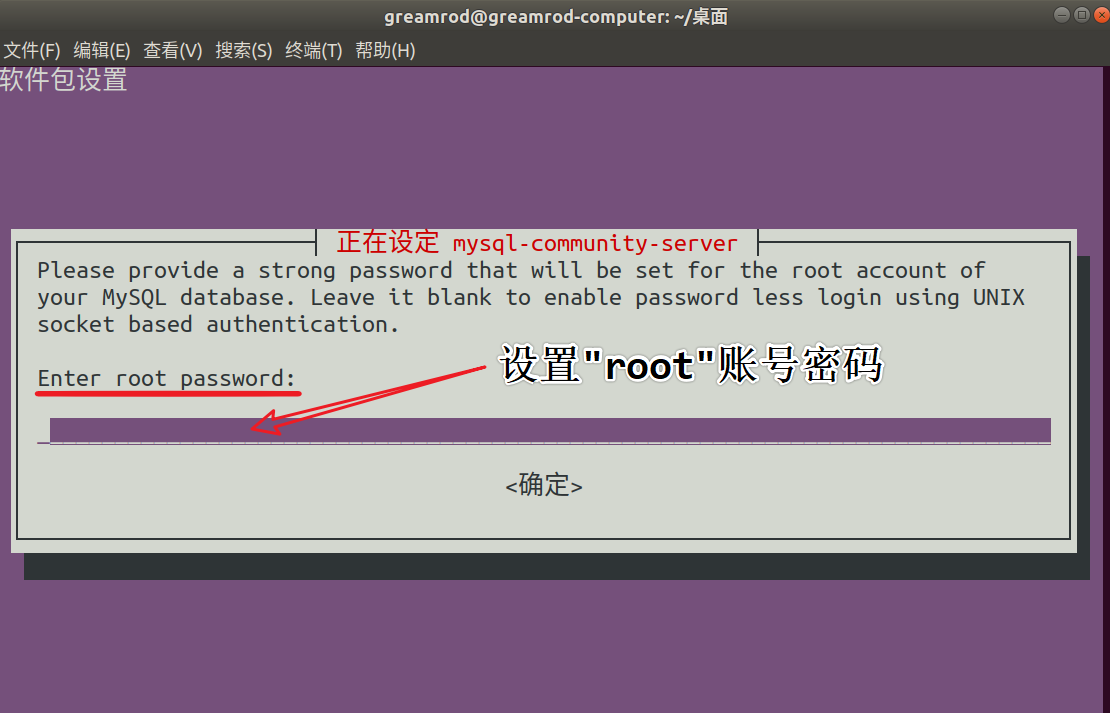Open the 帮助(H) menu
The width and height of the screenshot is (1110, 713).
(x=385, y=50)
